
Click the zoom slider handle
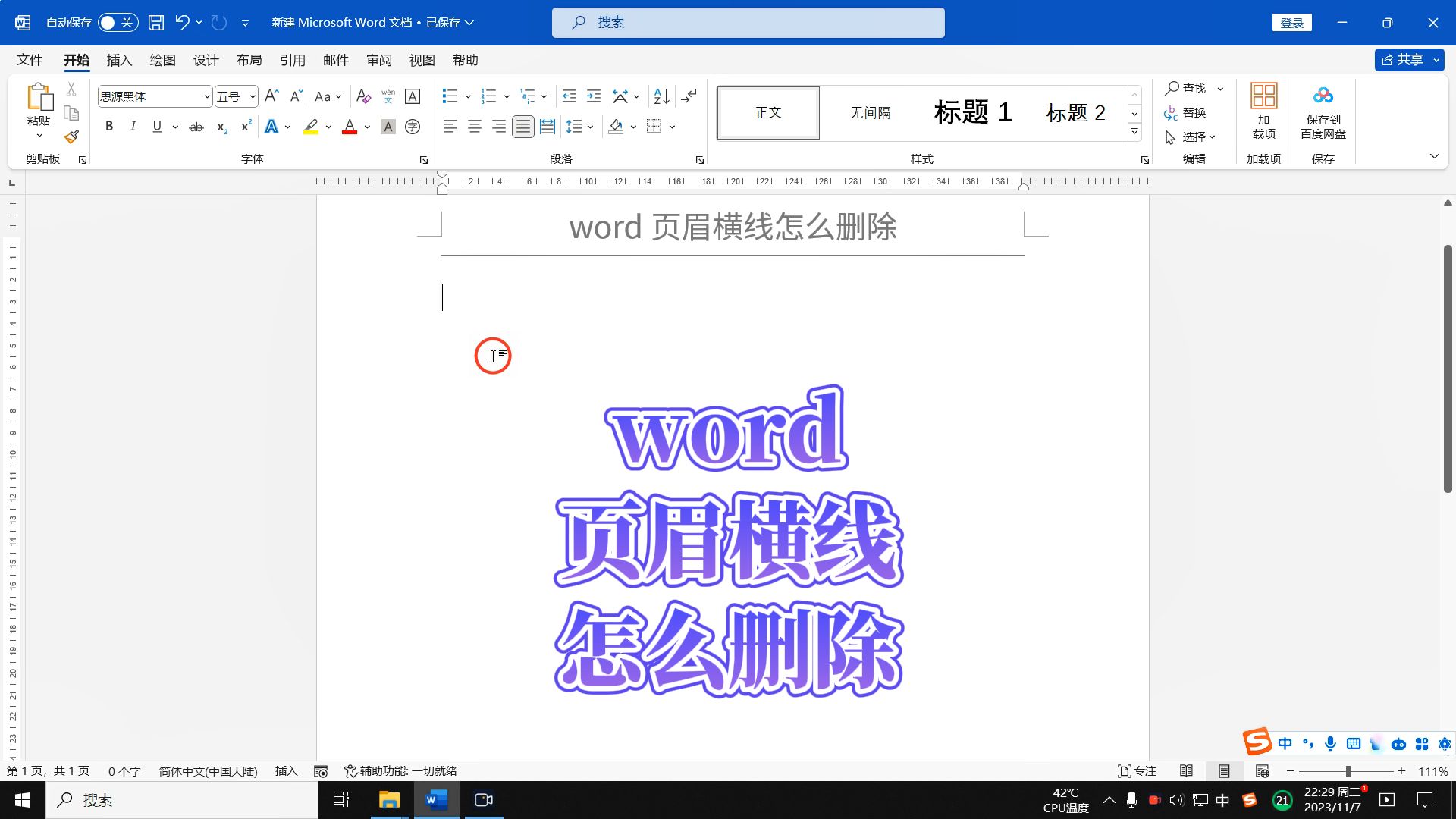click(x=1348, y=771)
